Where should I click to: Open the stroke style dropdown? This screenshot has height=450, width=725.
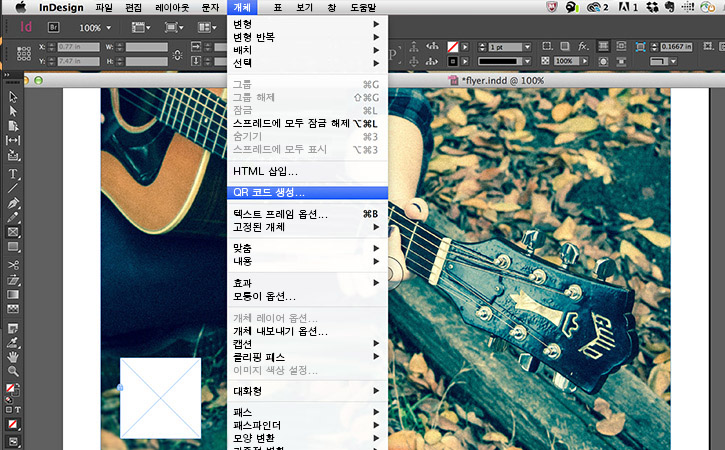point(527,61)
